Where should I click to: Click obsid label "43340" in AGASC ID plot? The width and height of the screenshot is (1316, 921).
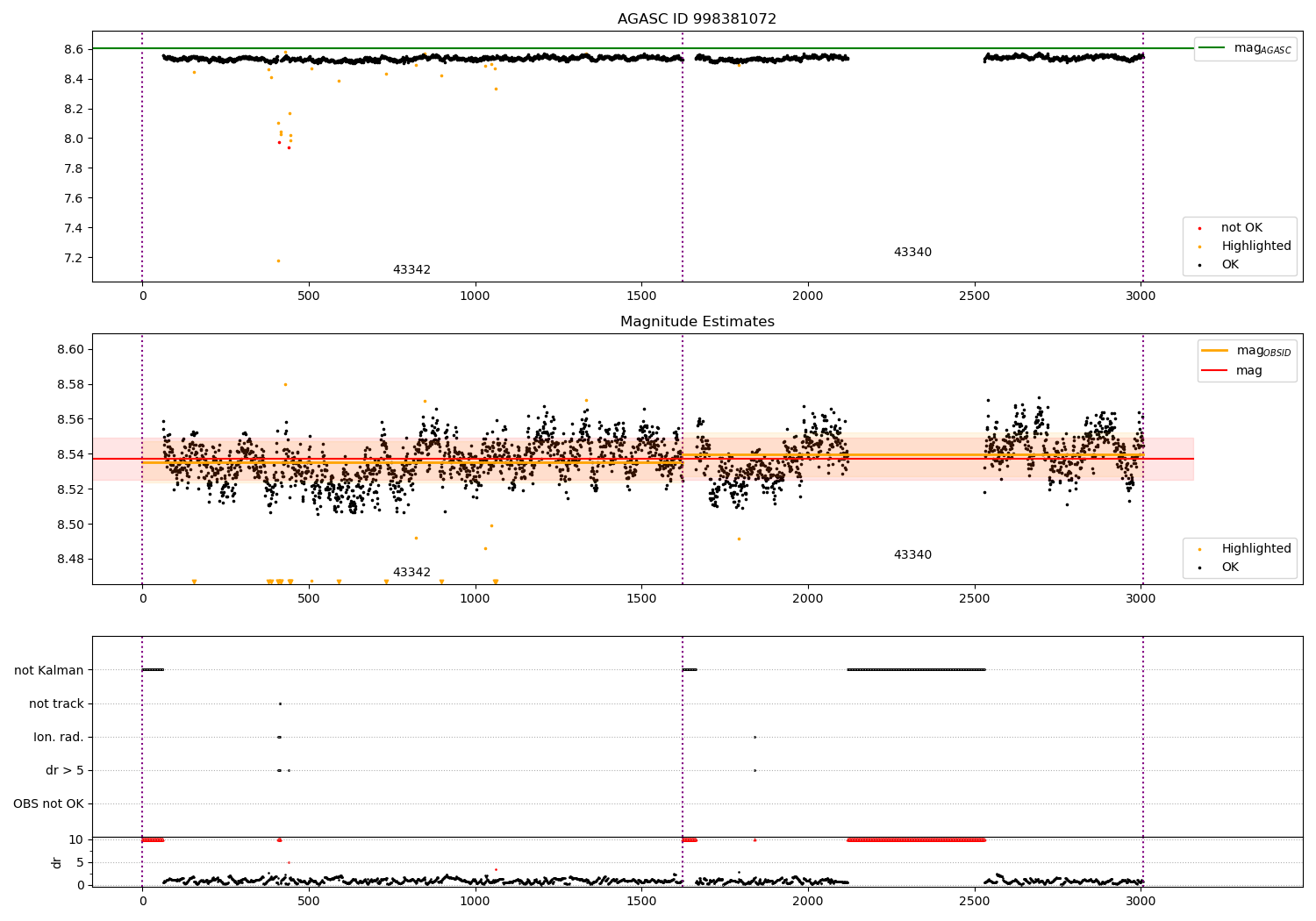912,253
